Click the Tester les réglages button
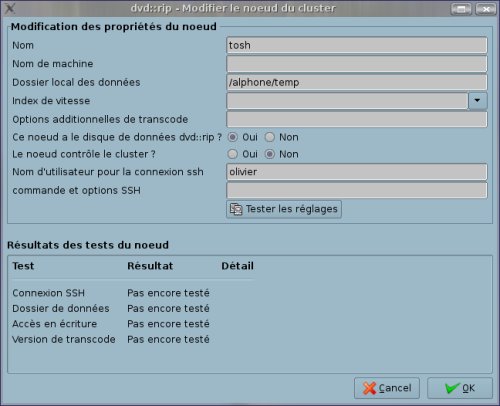Image resolution: width=500 pixels, height=406 pixels. pyautogui.click(x=284, y=209)
